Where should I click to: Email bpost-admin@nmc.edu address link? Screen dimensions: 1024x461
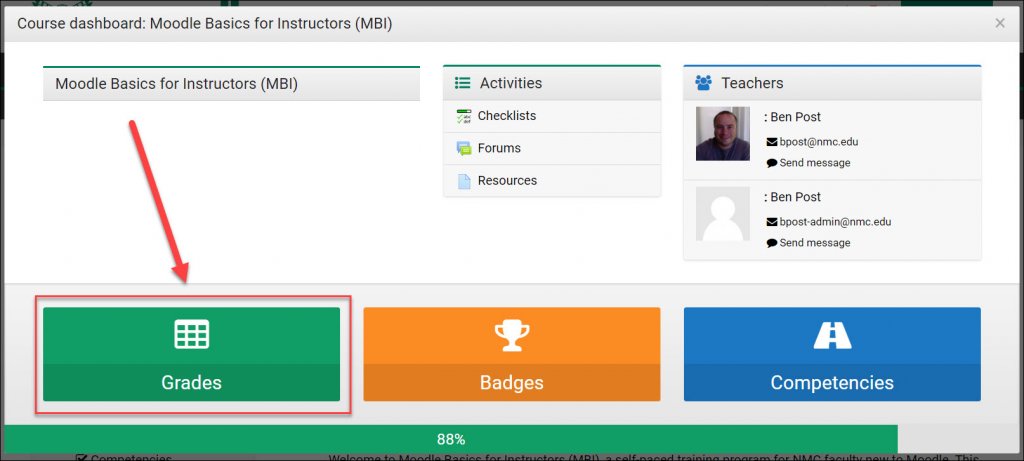click(x=835, y=222)
